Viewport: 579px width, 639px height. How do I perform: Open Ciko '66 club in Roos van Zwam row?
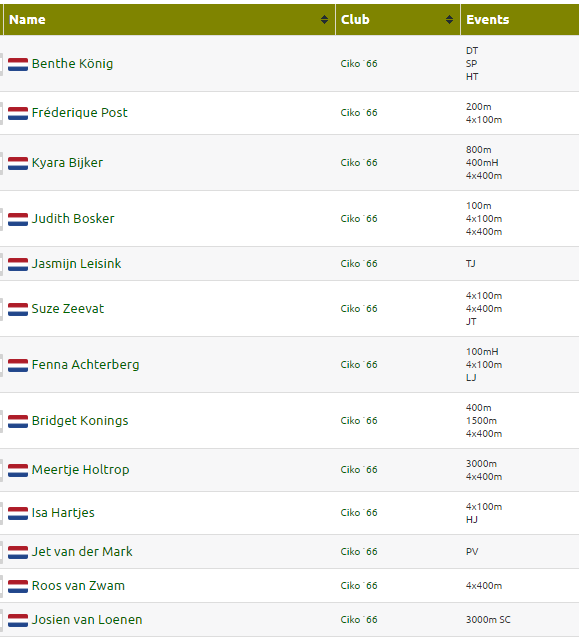pyautogui.click(x=359, y=586)
